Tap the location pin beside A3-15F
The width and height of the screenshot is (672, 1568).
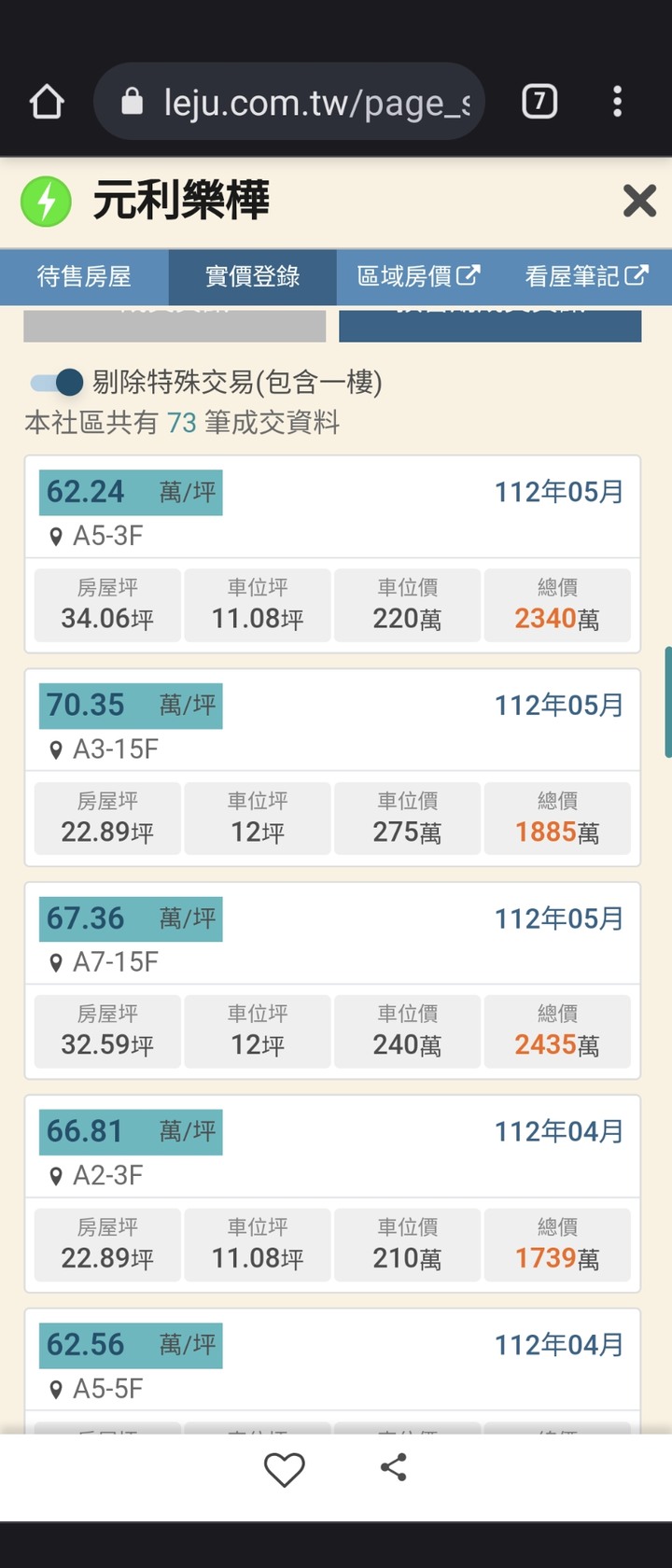[x=56, y=749]
